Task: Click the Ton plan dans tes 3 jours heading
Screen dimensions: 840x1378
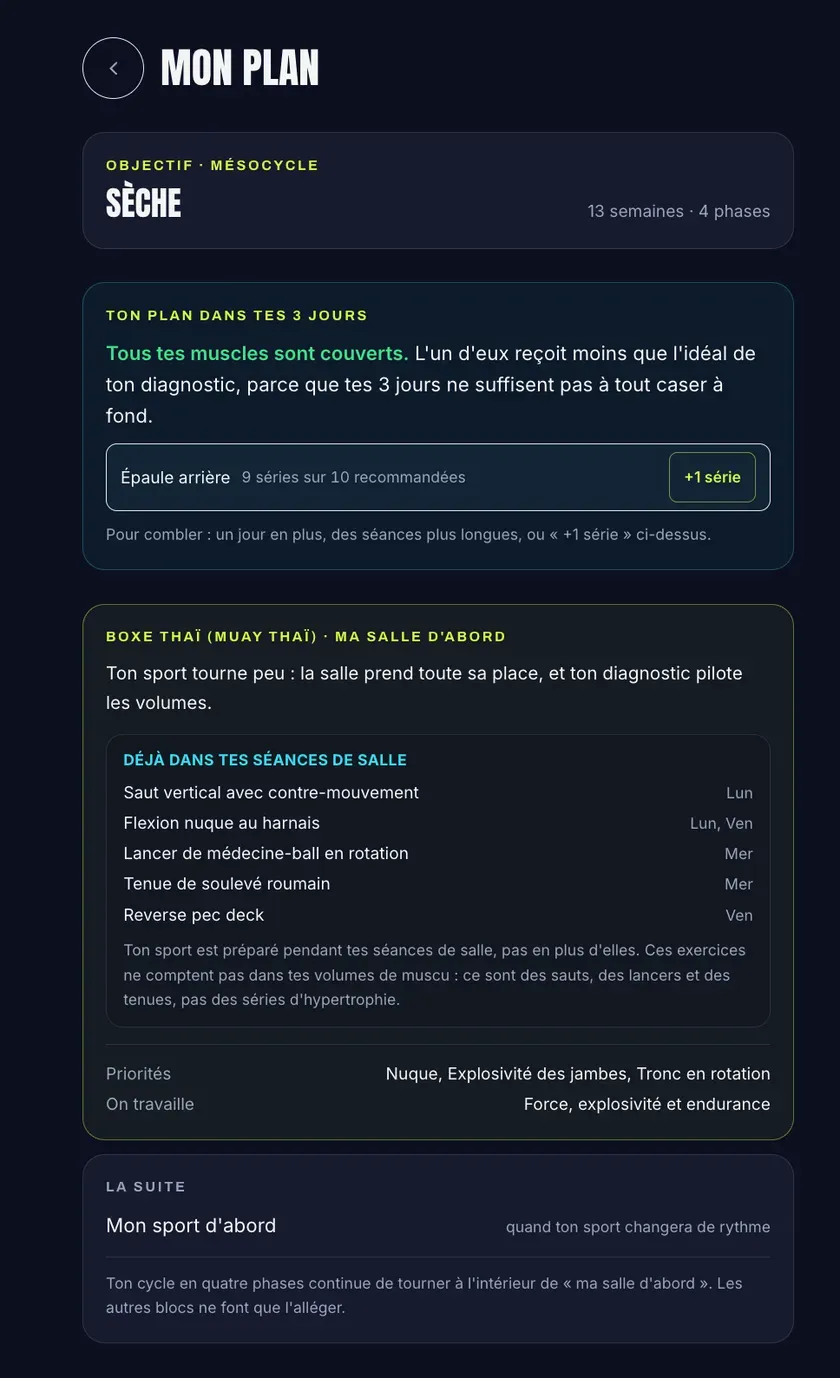Action: (237, 315)
